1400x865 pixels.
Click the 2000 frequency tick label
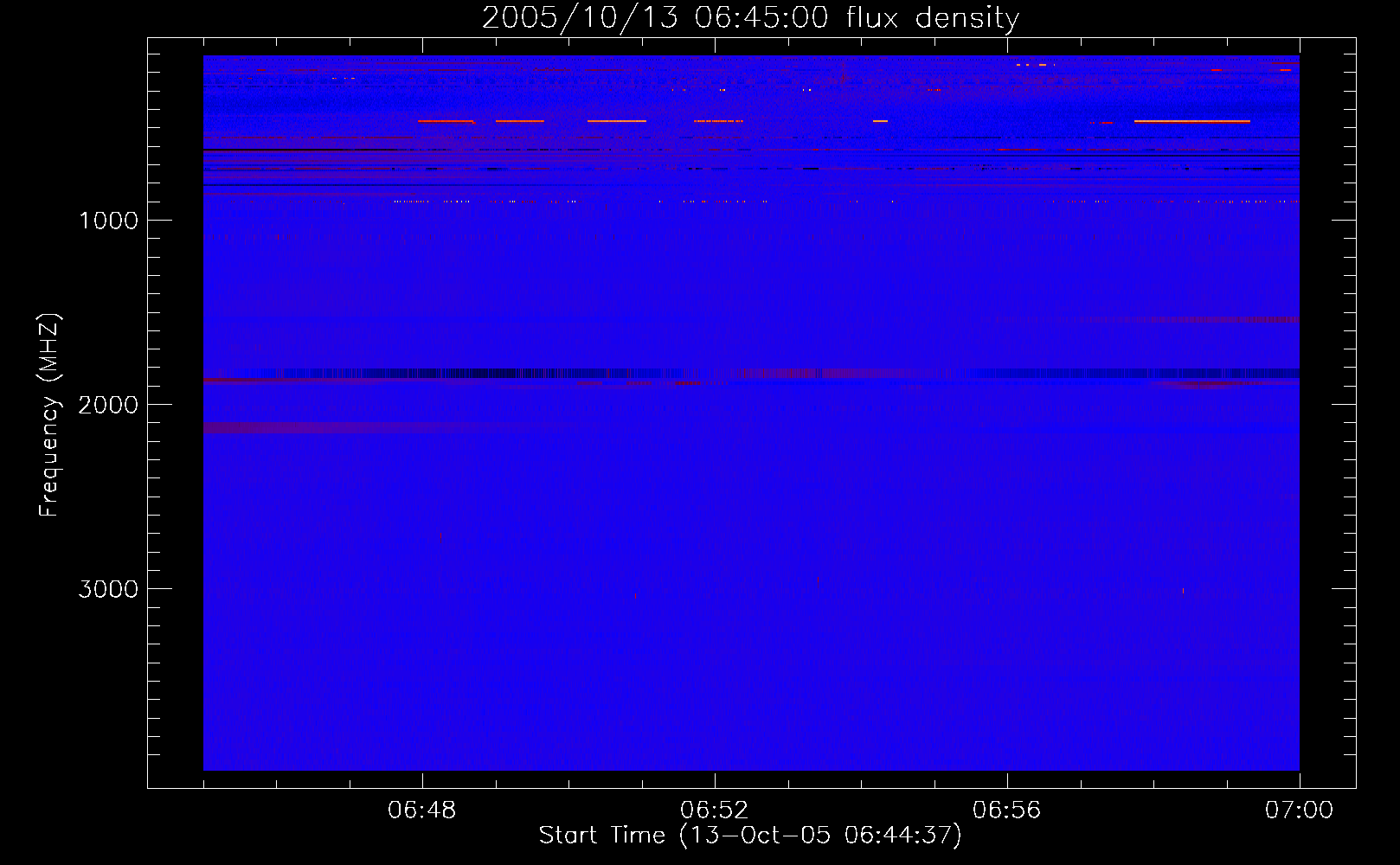(x=108, y=405)
